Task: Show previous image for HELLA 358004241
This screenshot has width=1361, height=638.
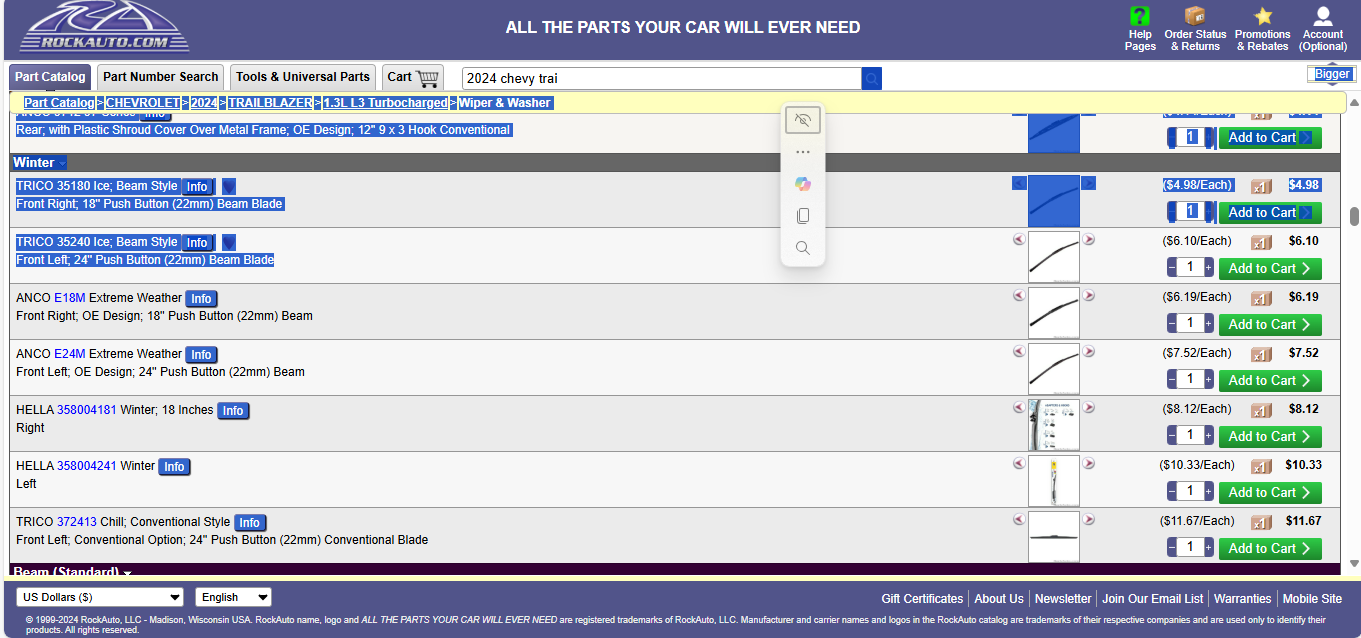Action: (x=1019, y=463)
